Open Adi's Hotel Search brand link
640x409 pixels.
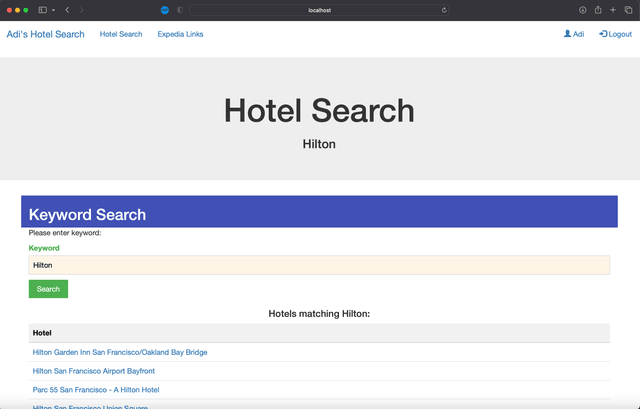point(45,34)
